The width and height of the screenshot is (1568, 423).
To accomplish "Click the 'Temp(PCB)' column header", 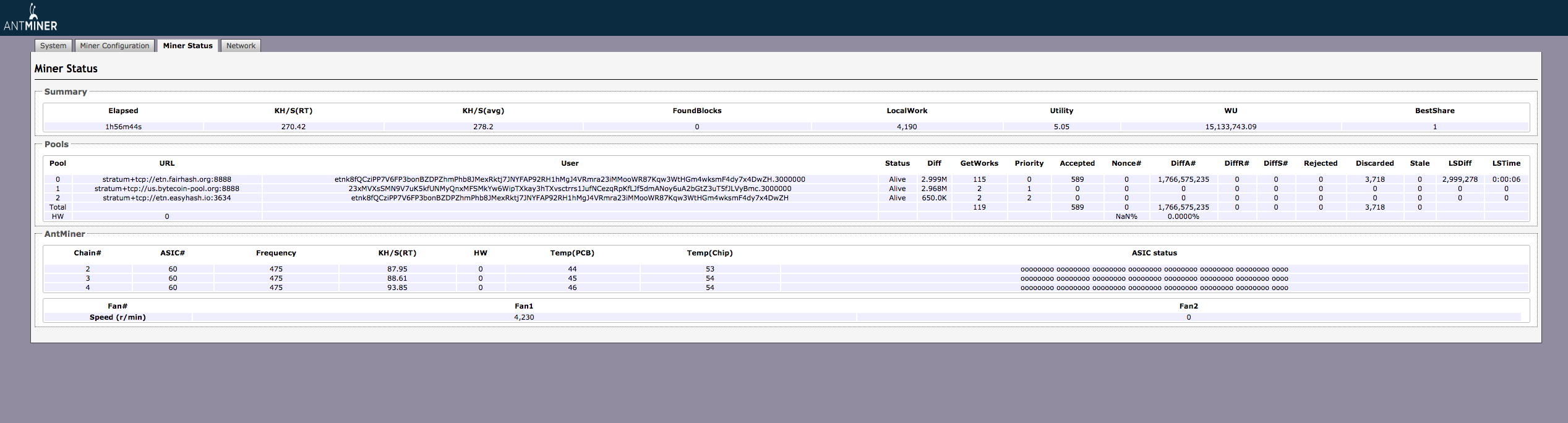I will 572,253.
